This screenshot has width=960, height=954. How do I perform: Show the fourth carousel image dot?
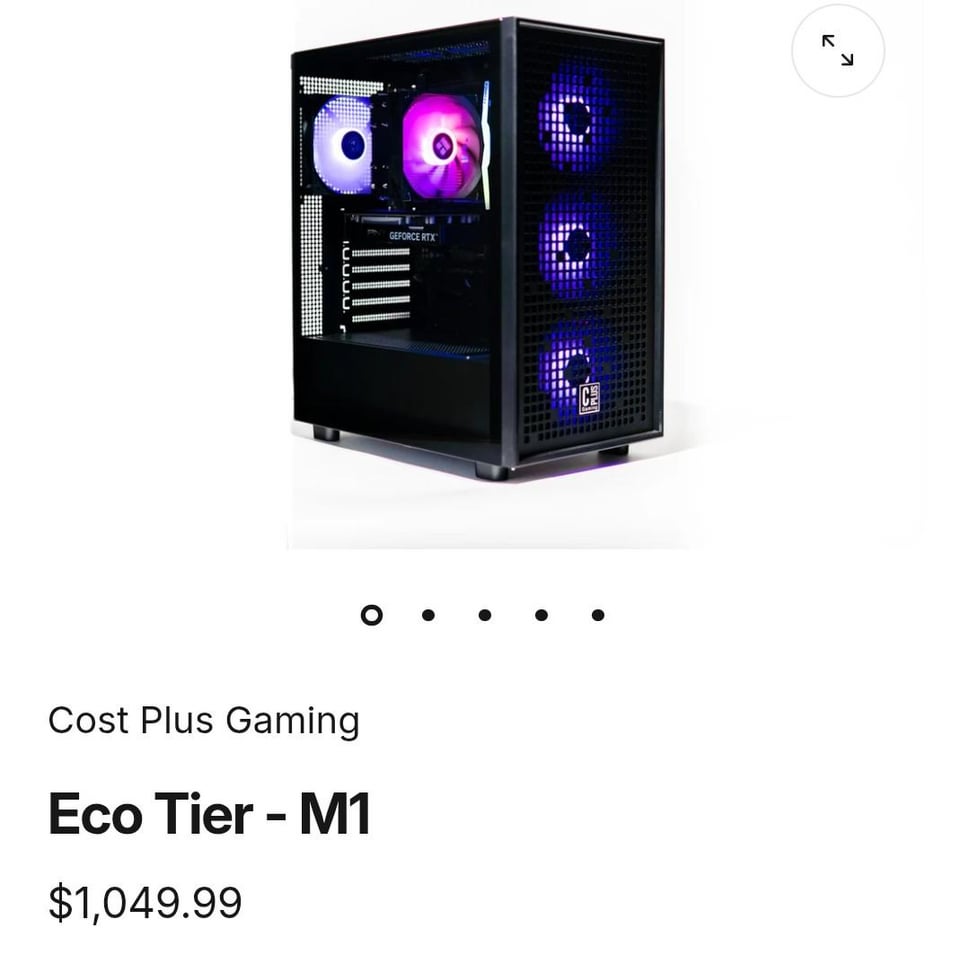(x=541, y=615)
